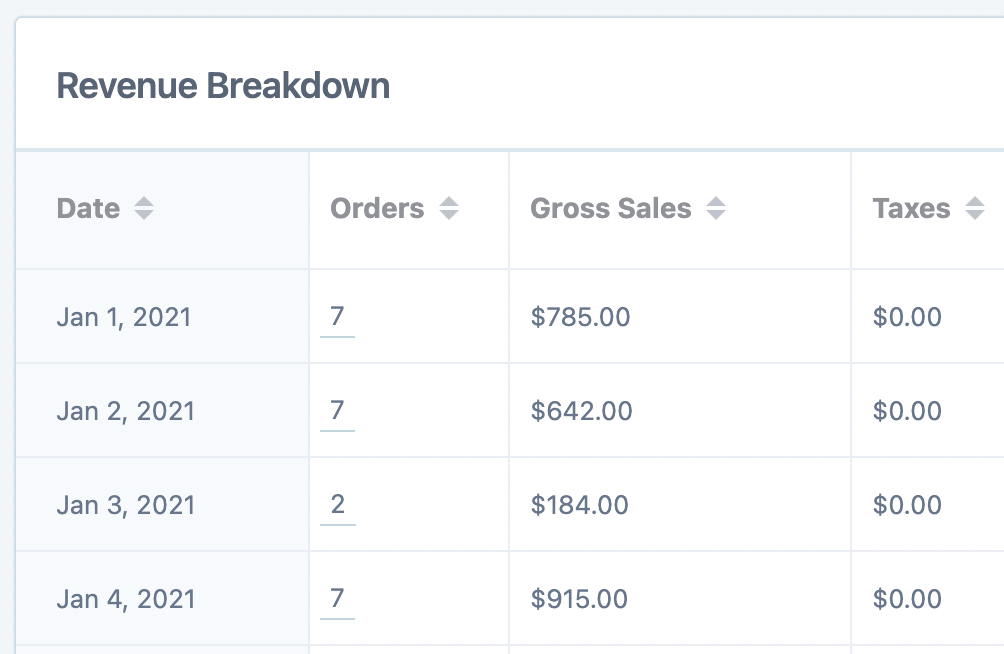1004x654 pixels.
Task: Sort Date column ascending with the up arrow
Action: tap(144, 202)
